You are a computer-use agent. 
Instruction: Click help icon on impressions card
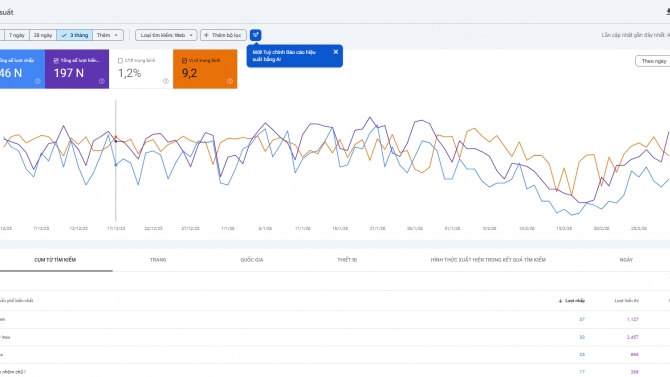coord(102,81)
